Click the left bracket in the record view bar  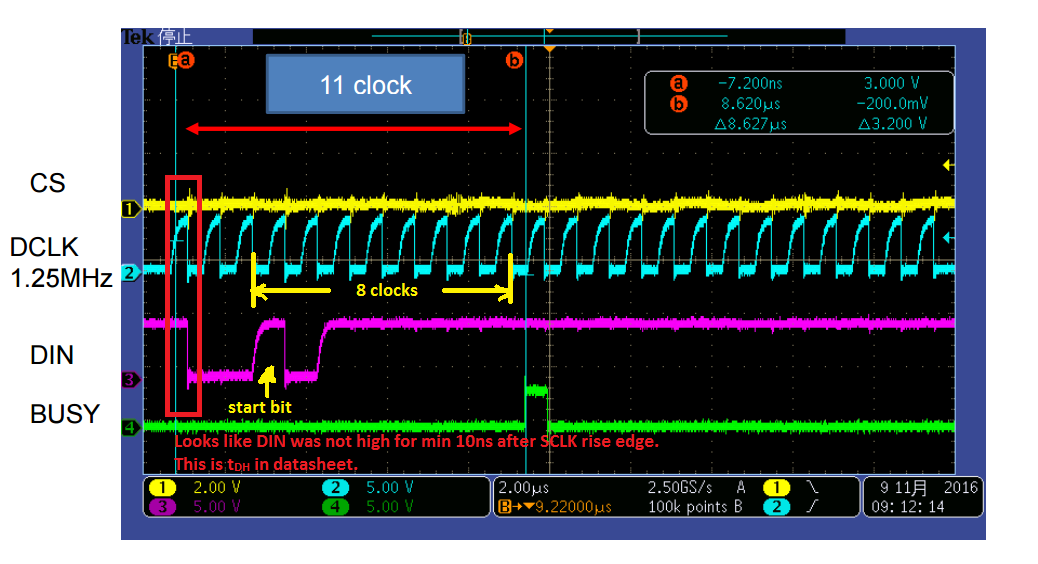point(461,37)
